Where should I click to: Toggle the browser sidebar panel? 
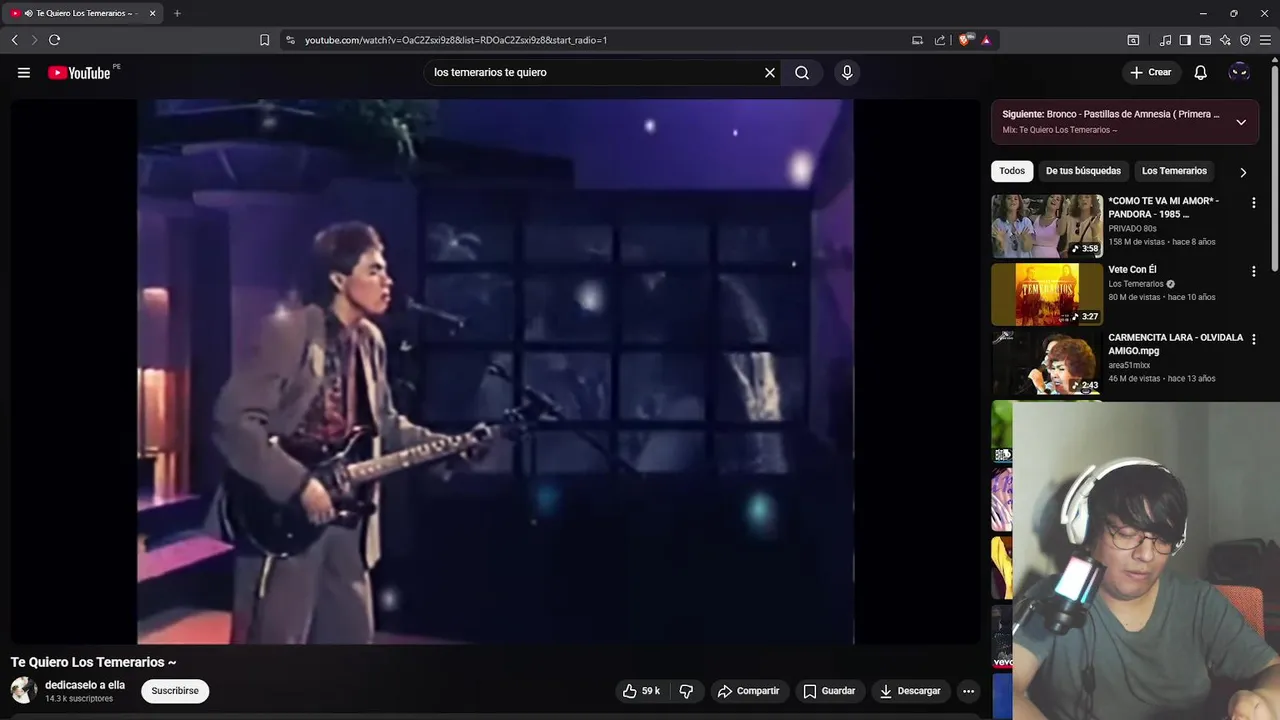pos(1185,40)
